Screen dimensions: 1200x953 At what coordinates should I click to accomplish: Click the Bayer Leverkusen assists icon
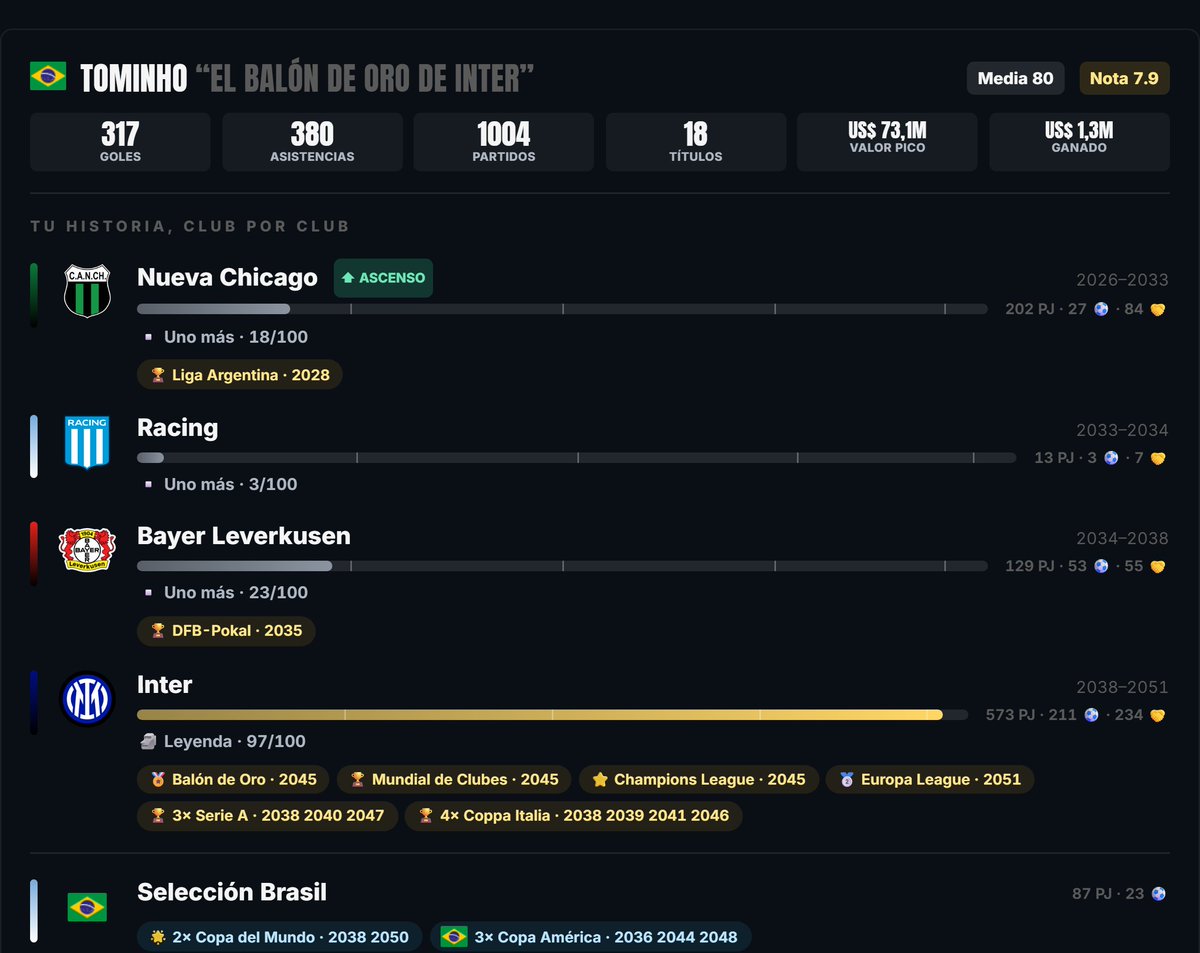[1158, 566]
